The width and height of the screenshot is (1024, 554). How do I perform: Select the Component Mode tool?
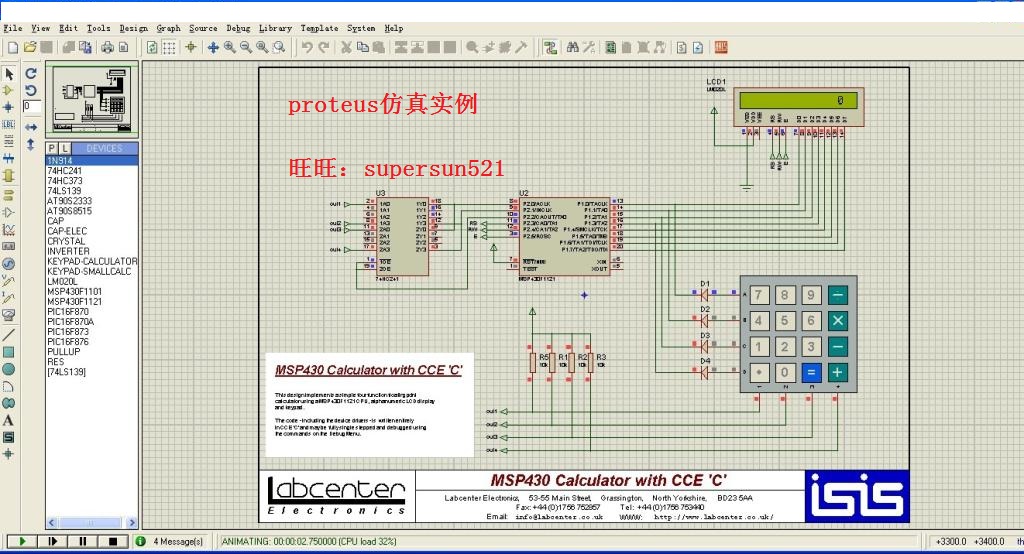click(x=8, y=90)
